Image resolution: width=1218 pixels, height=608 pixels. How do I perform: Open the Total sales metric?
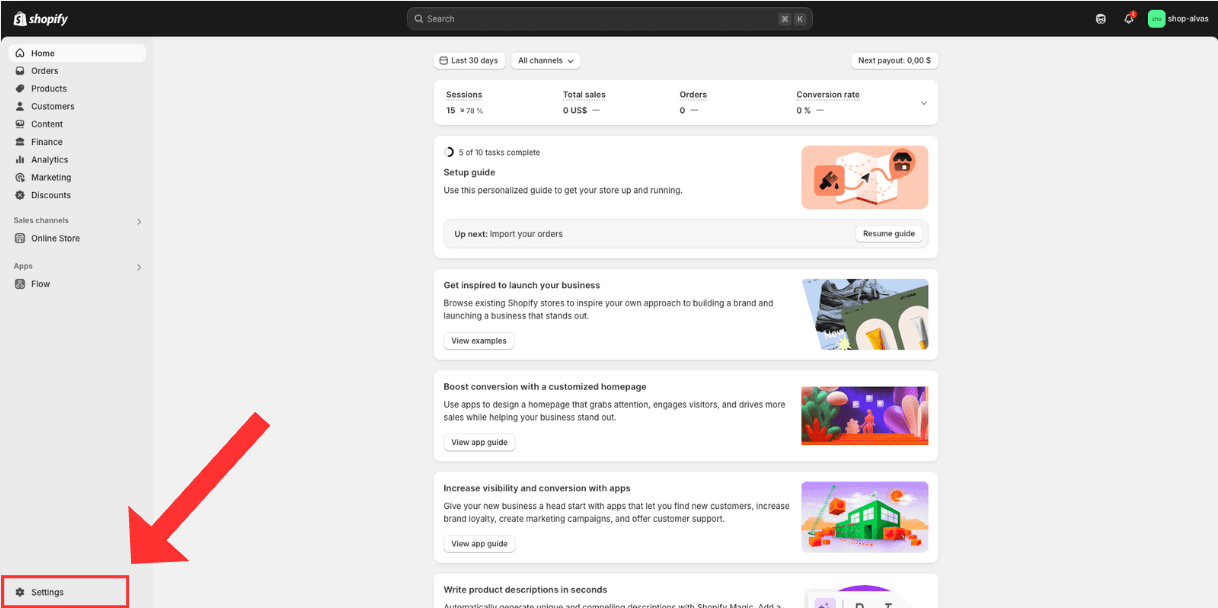(x=584, y=95)
